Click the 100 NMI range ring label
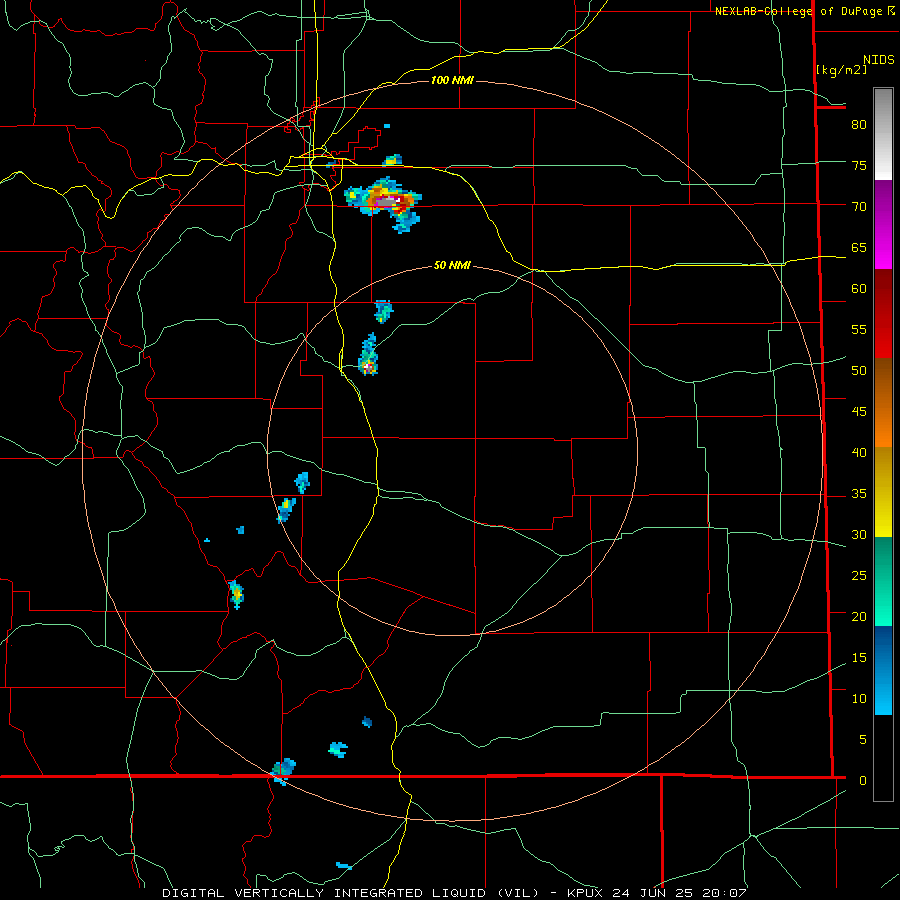 point(452,80)
